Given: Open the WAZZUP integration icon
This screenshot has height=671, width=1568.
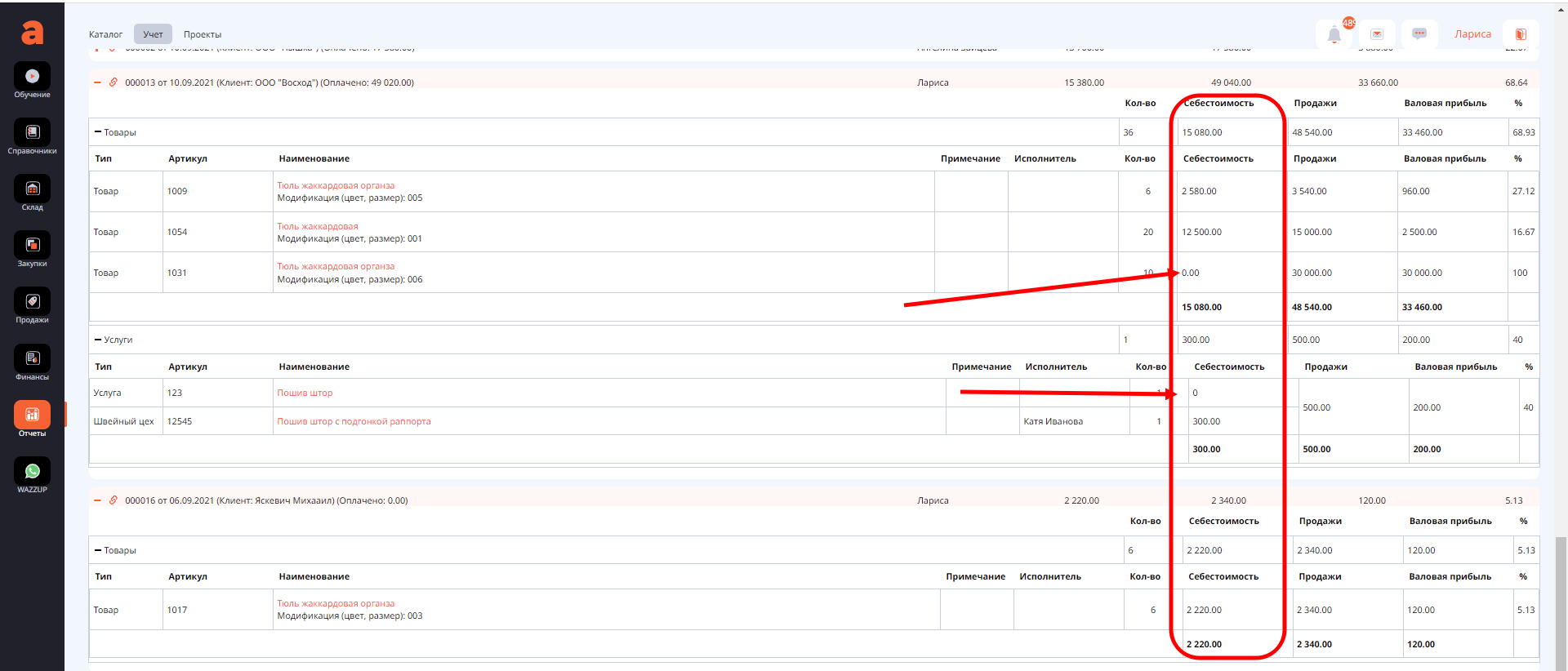Looking at the screenshot, I should (32, 473).
